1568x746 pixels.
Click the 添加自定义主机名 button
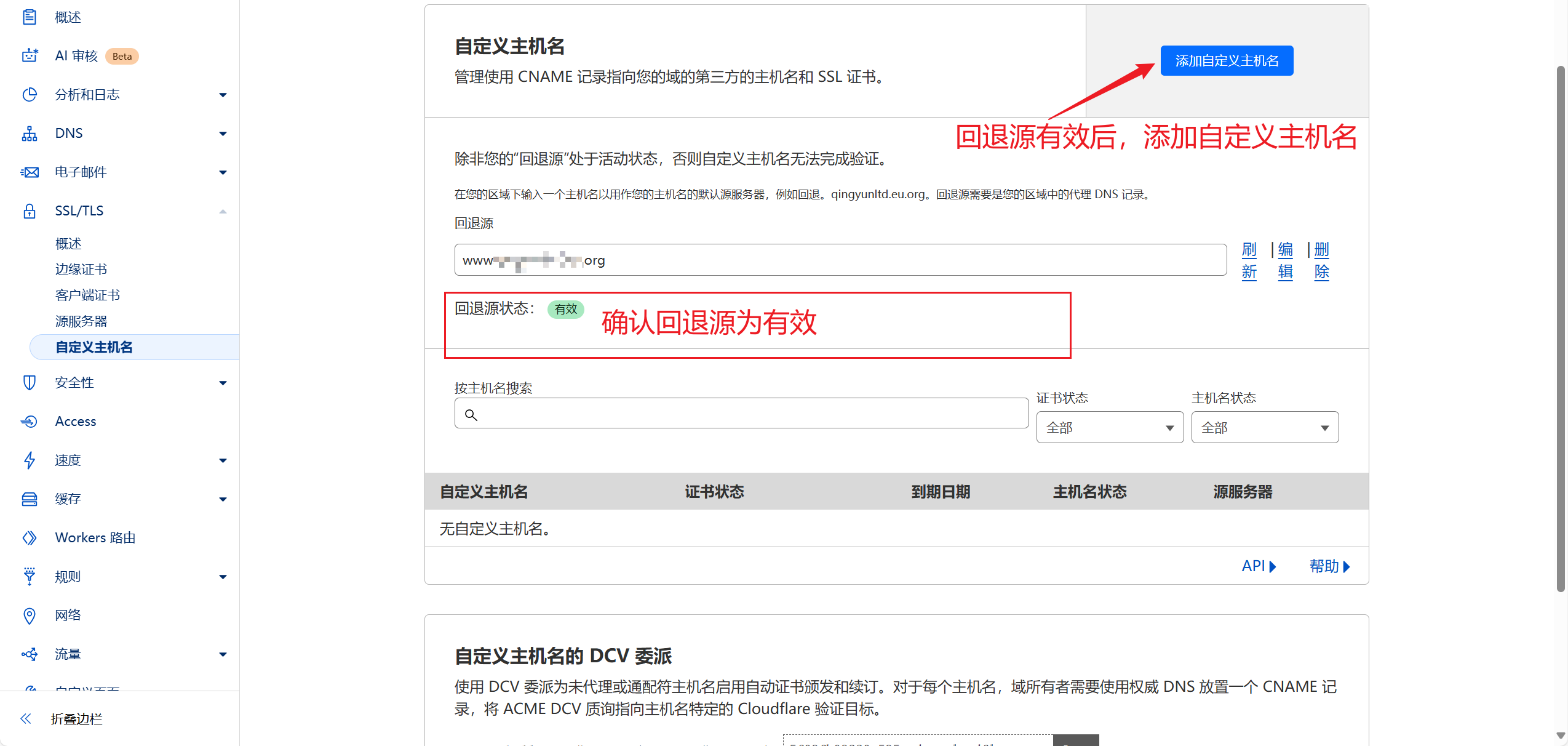click(1227, 61)
